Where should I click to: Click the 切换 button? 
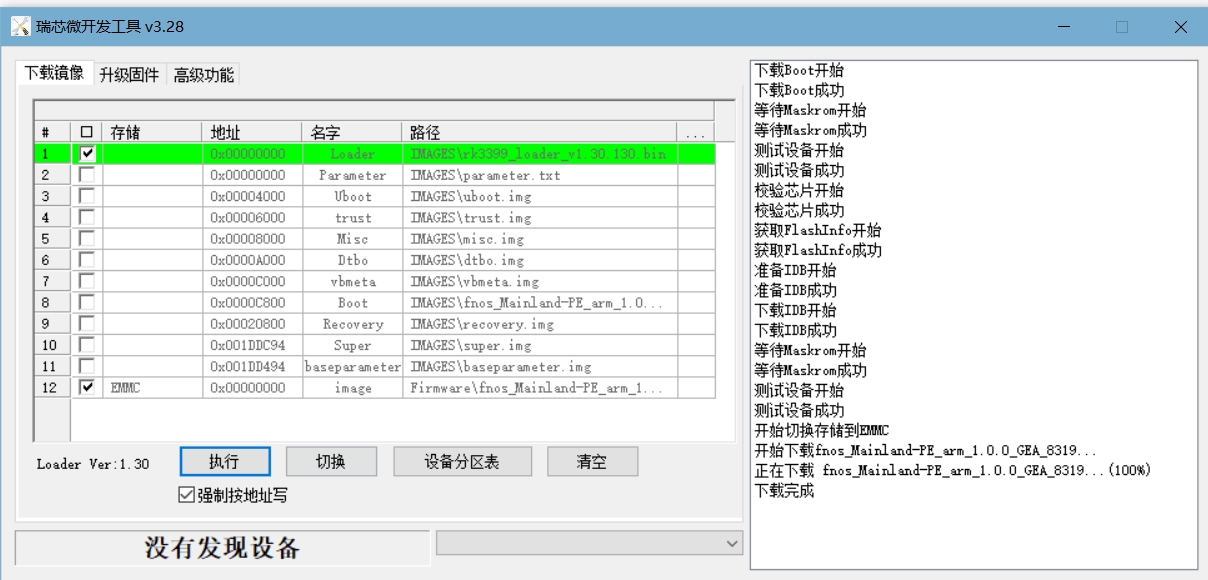[x=331, y=461]
